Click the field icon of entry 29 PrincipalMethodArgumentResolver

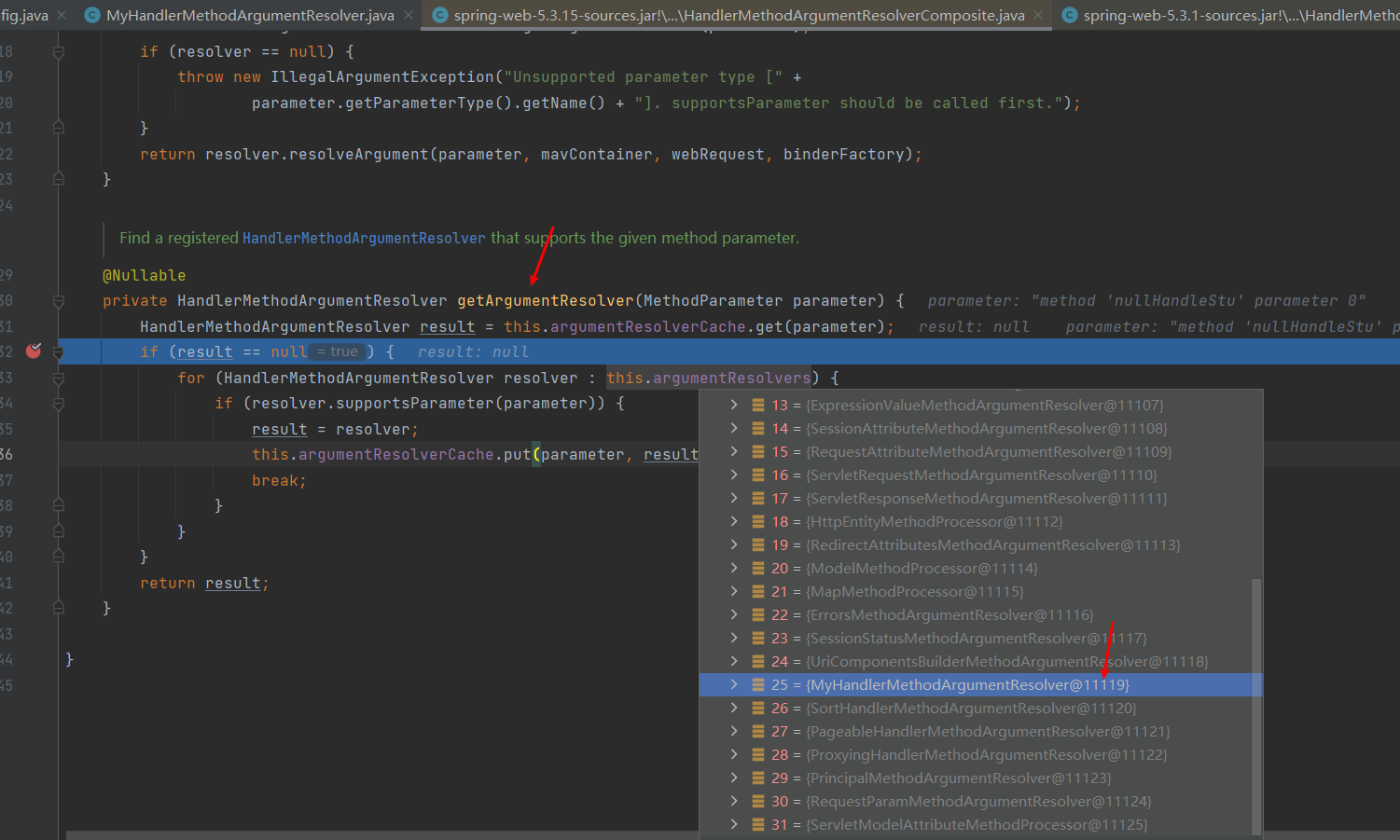(758, 778)
